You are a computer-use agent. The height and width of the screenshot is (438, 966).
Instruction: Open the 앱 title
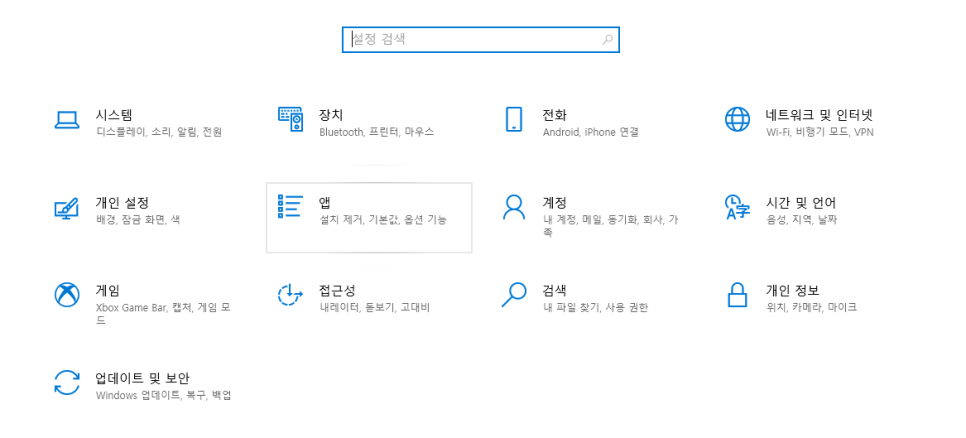coord(325,203)
